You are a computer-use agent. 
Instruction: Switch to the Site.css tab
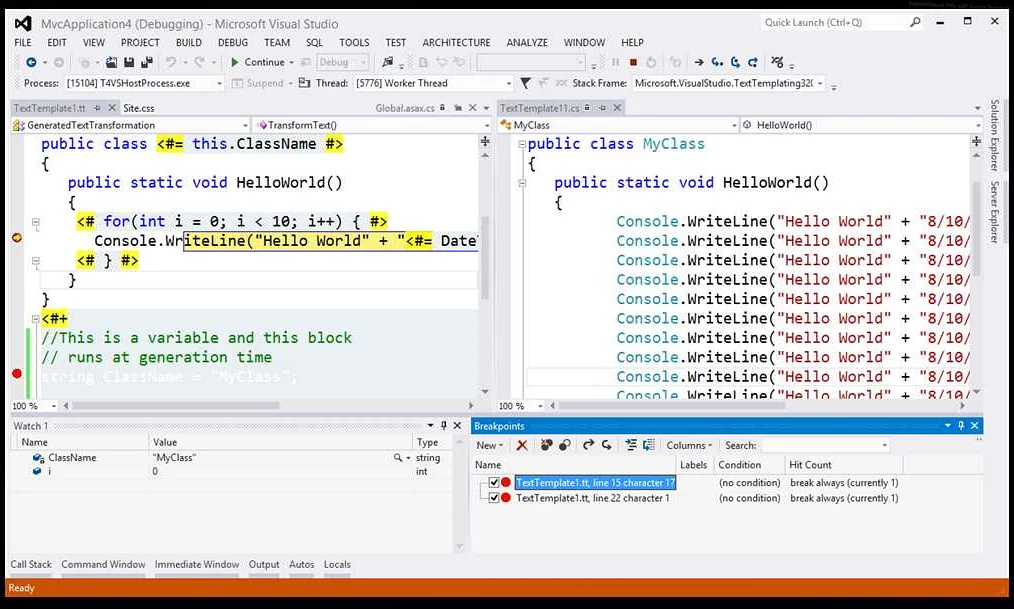tap(138, 108)
